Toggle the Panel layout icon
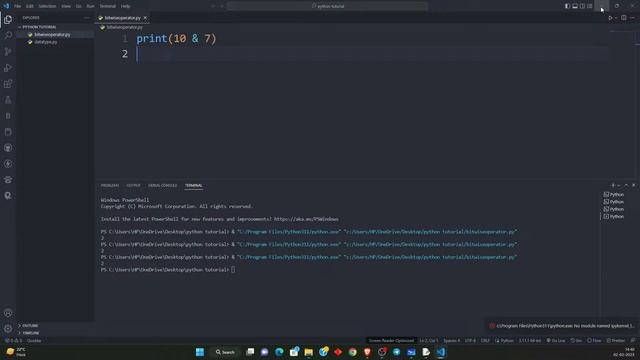640x360 pixels. [575, 6]
